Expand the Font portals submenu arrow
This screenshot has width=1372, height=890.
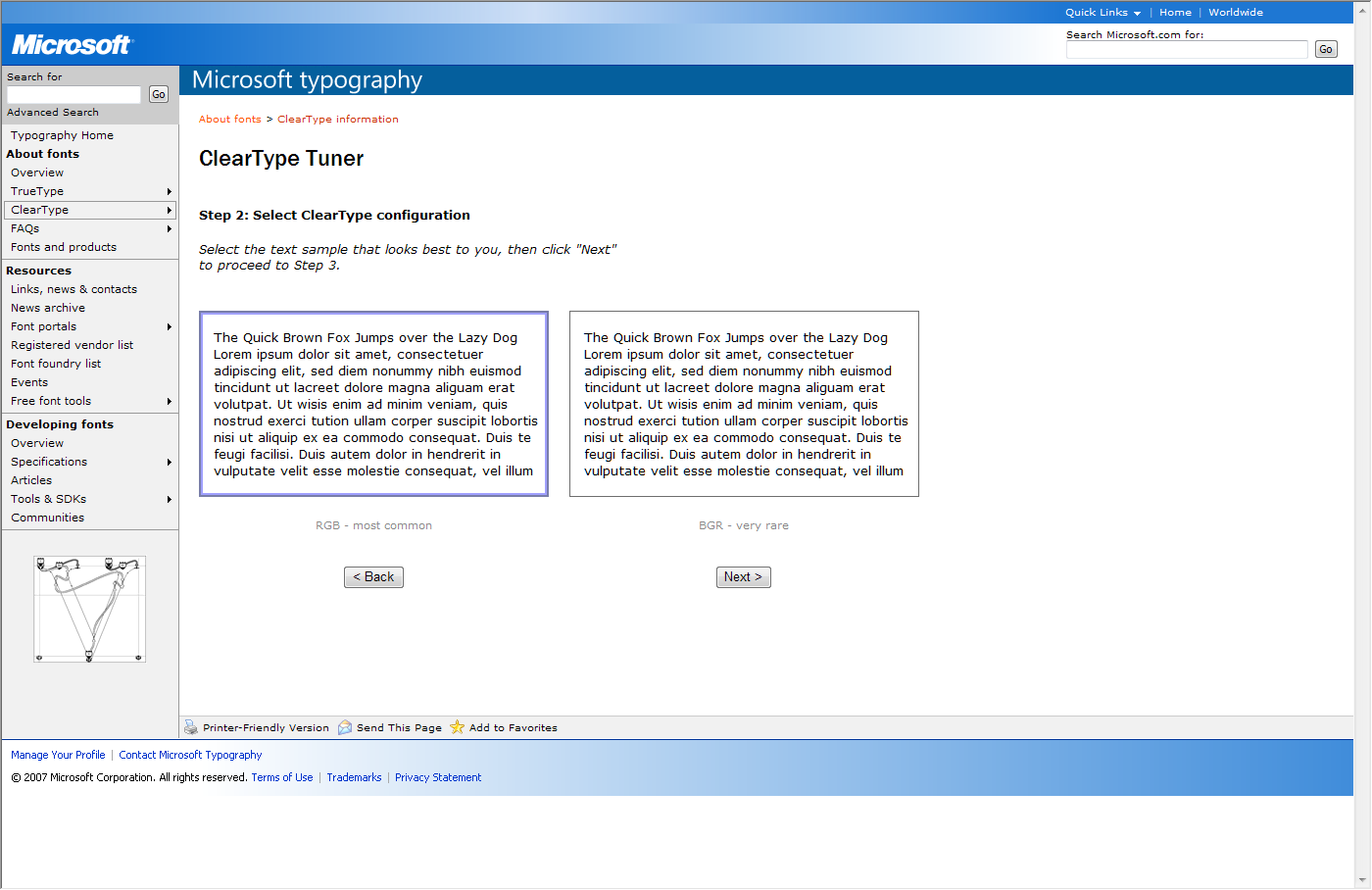170,327
